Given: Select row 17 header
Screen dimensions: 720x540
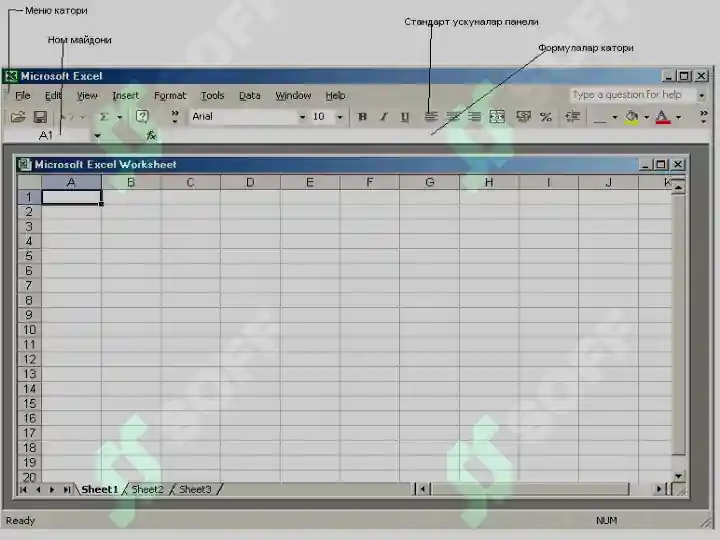Looking at the screenshot, I should pos(29,433).
